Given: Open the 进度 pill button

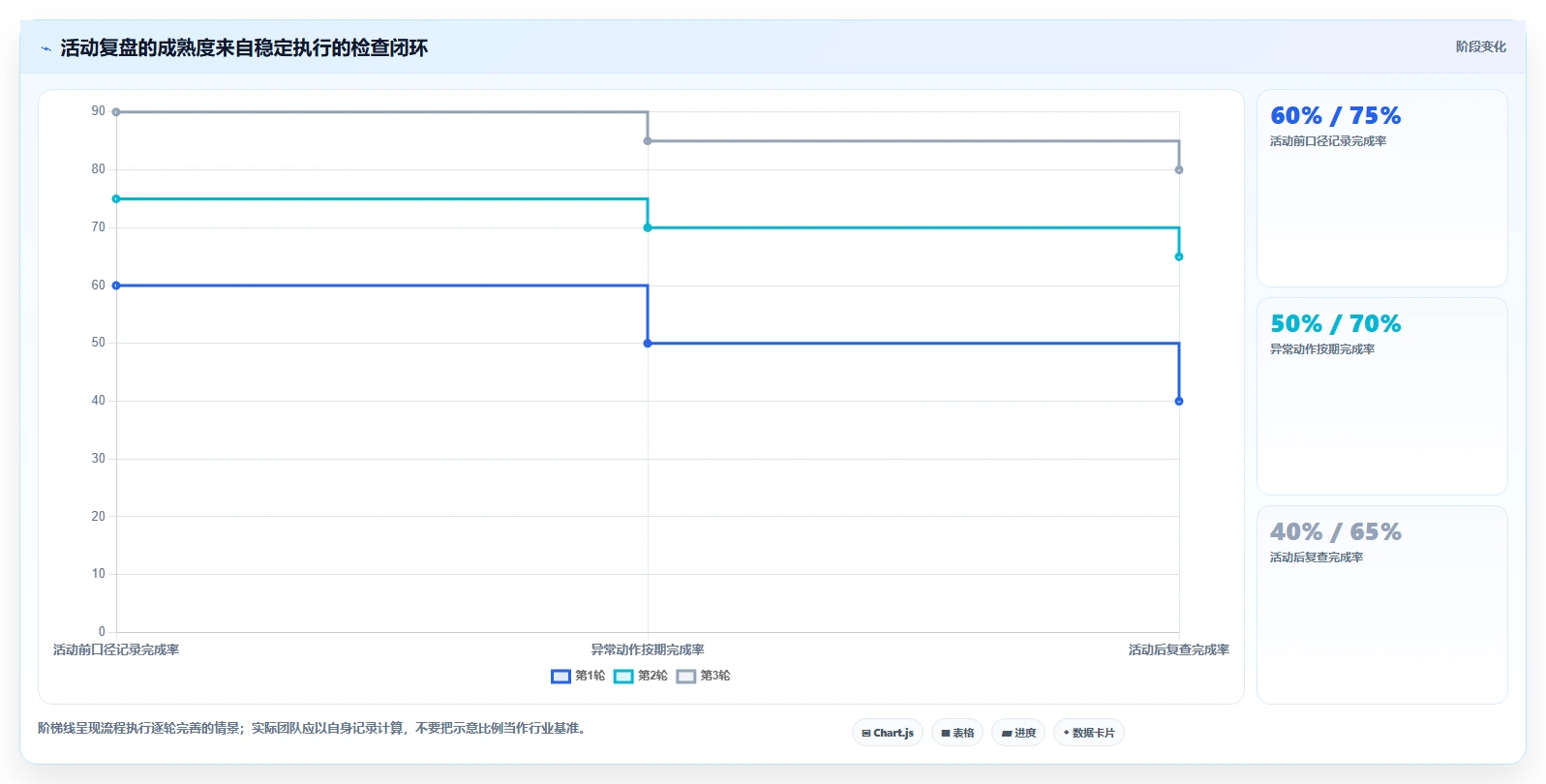Looking at the screenshot, I should pos(1018,733).
